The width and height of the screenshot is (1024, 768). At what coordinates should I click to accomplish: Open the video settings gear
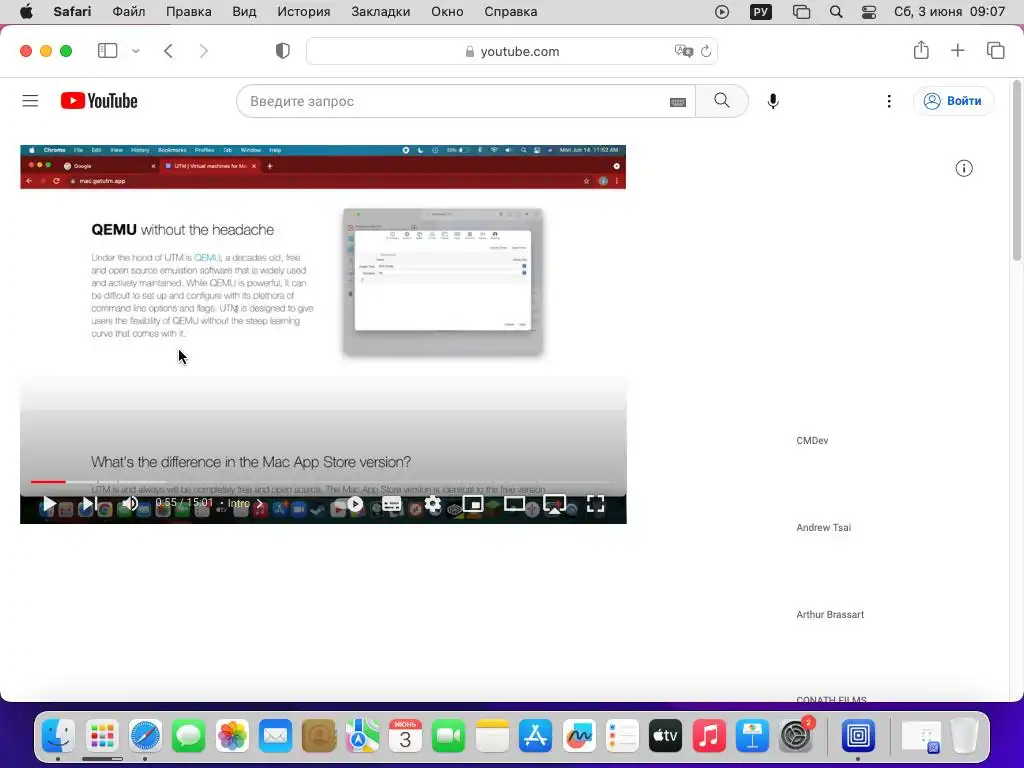(x=432, y=504)
